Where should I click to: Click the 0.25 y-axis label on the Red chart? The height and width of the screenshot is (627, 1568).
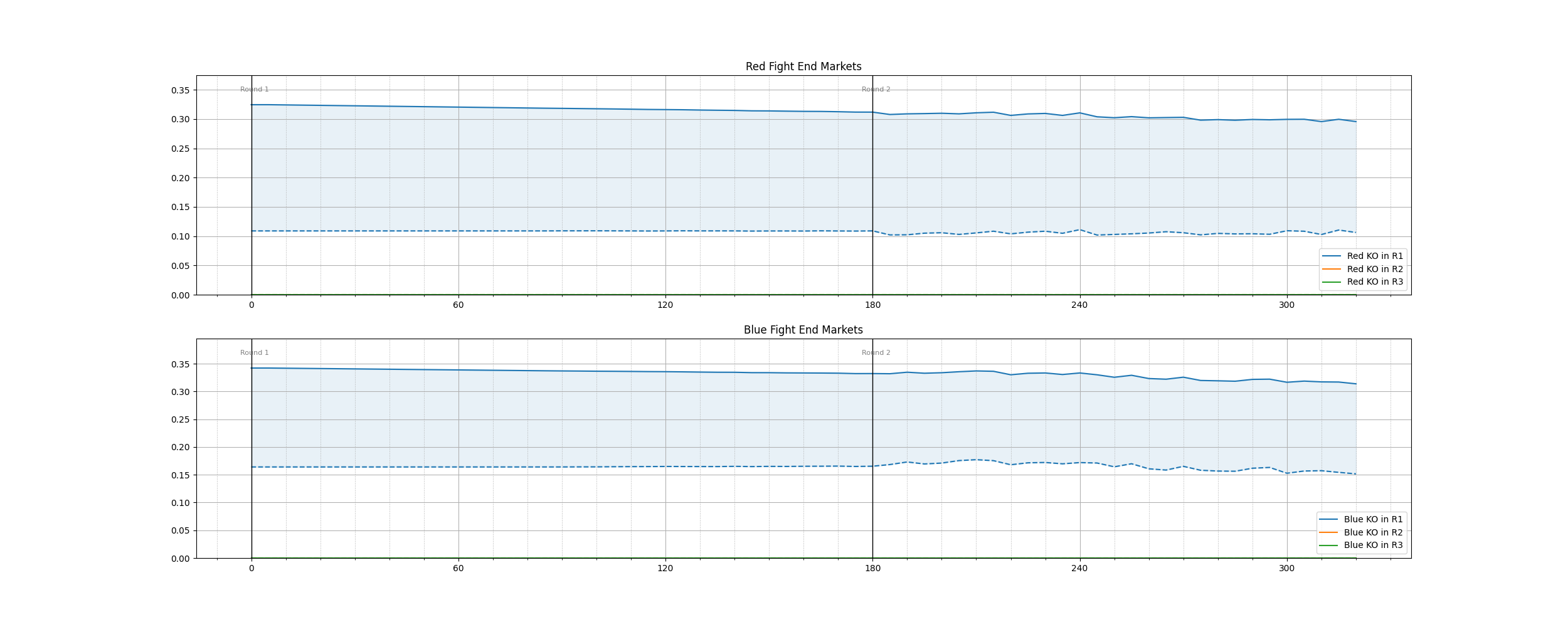pos(180,149)
